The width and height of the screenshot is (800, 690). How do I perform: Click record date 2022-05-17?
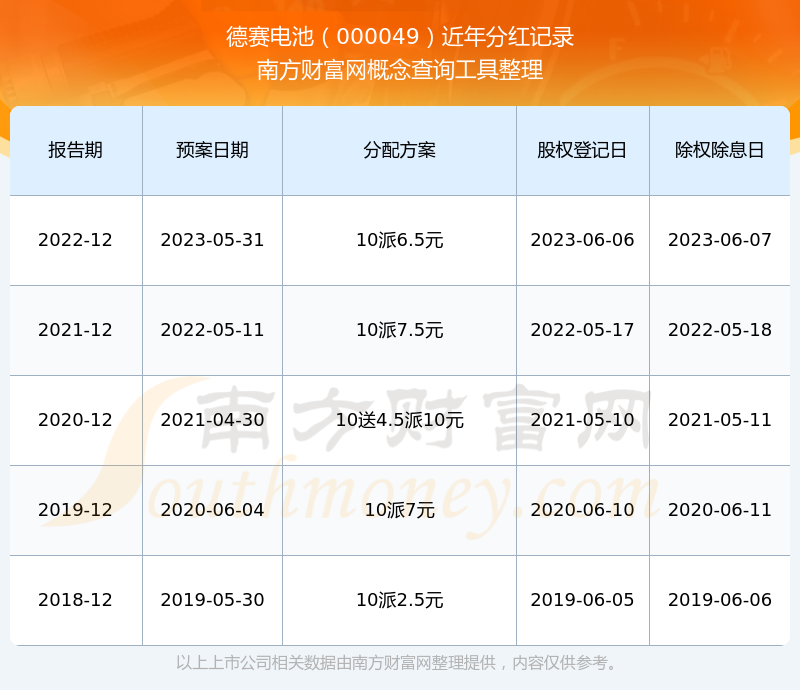582,330
